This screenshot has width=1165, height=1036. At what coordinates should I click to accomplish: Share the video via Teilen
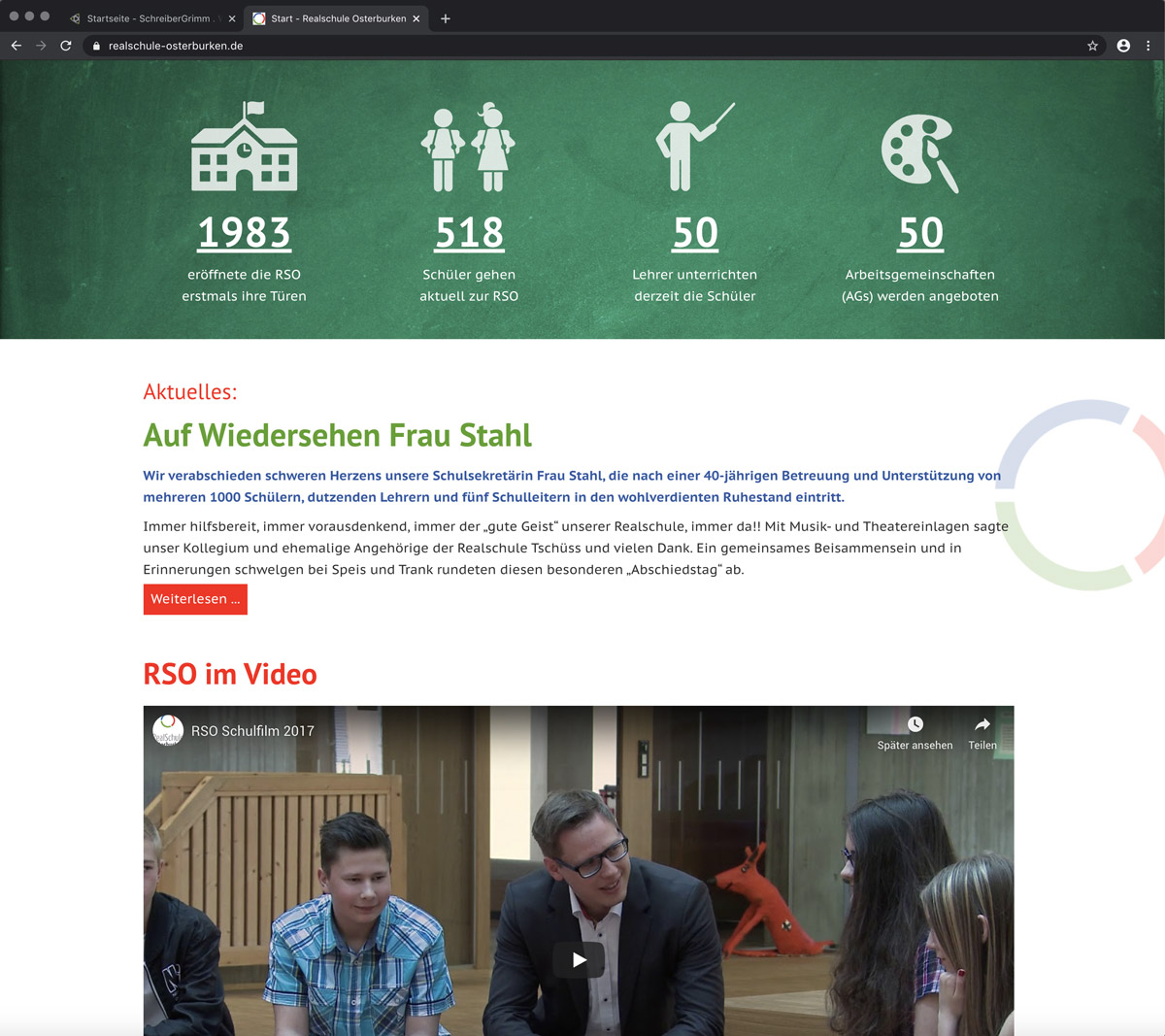coord(982,733)
